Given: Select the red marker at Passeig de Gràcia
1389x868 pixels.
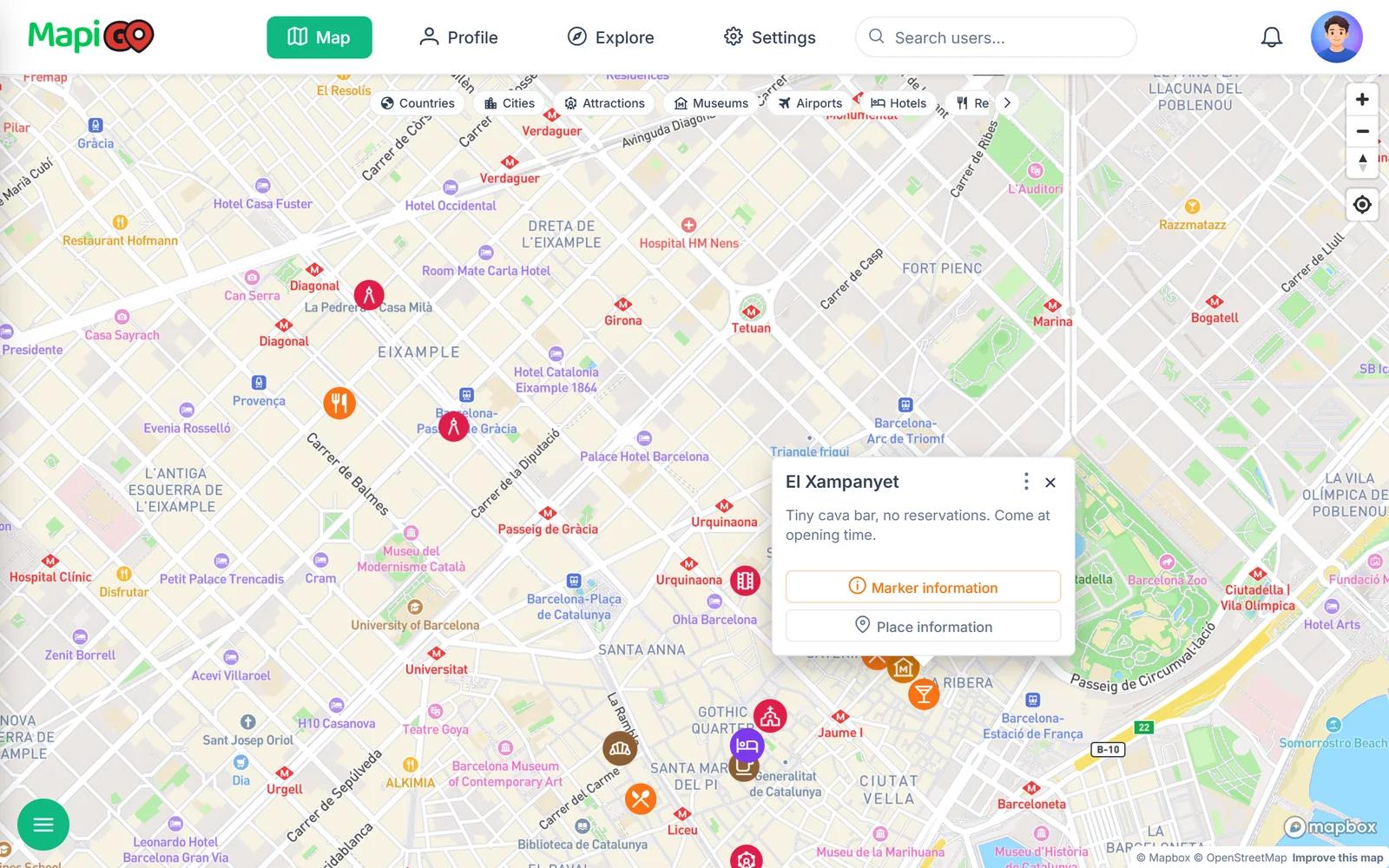Looking at the screenshot, I should coord(453,426).
